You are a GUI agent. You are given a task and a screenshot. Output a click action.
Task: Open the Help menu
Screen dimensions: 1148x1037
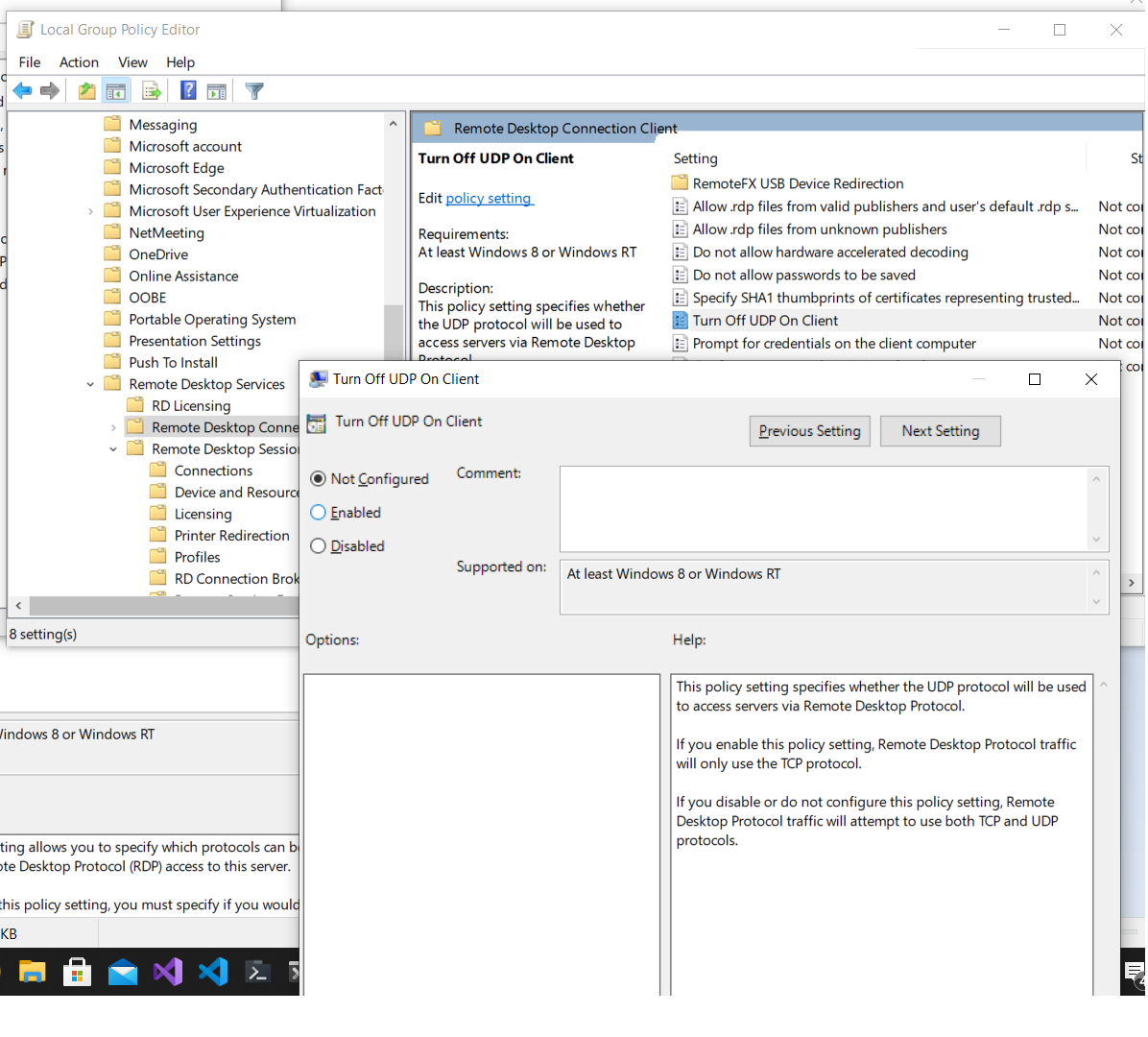click(x=180, y=62)
